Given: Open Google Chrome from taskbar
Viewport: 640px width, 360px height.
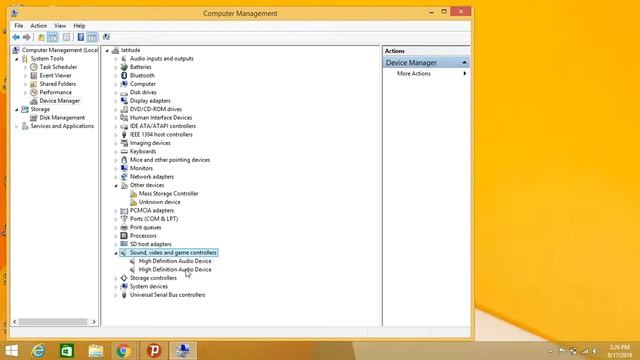Looking at the screenshot, I should click(x=123, y=351).
